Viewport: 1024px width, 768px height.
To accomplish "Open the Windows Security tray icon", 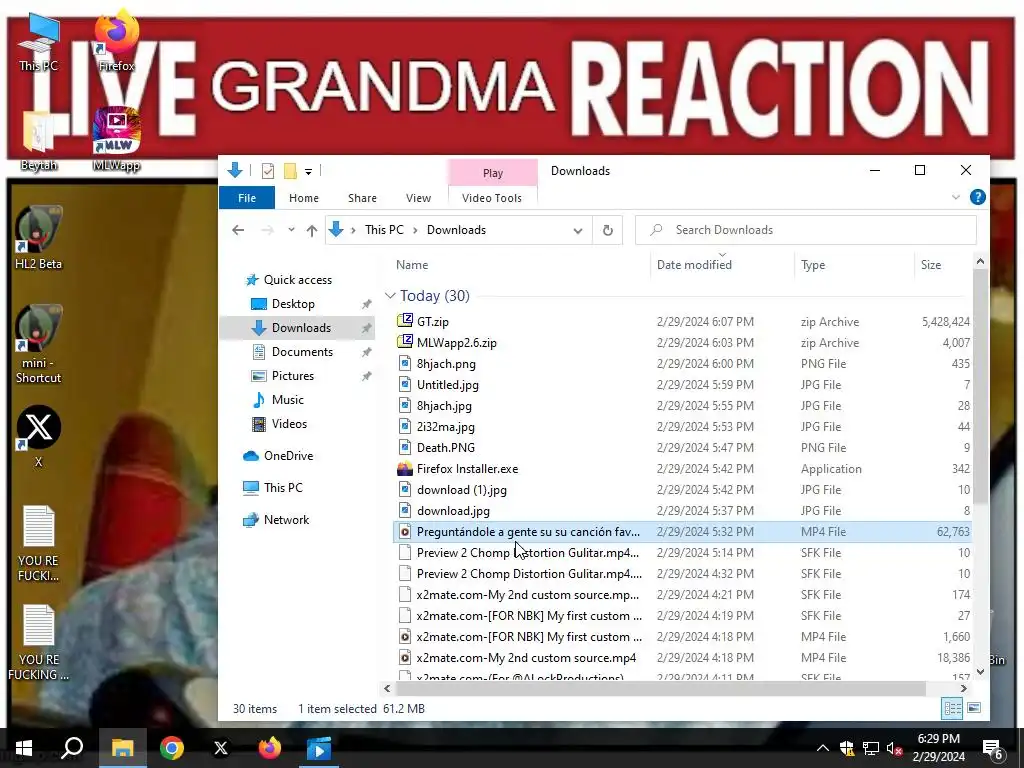I will pyautogui.click(x=847, y=748).
